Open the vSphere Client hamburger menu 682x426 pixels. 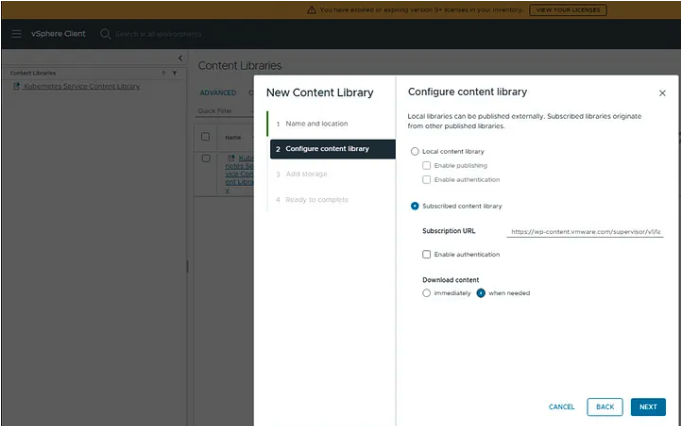16,34
